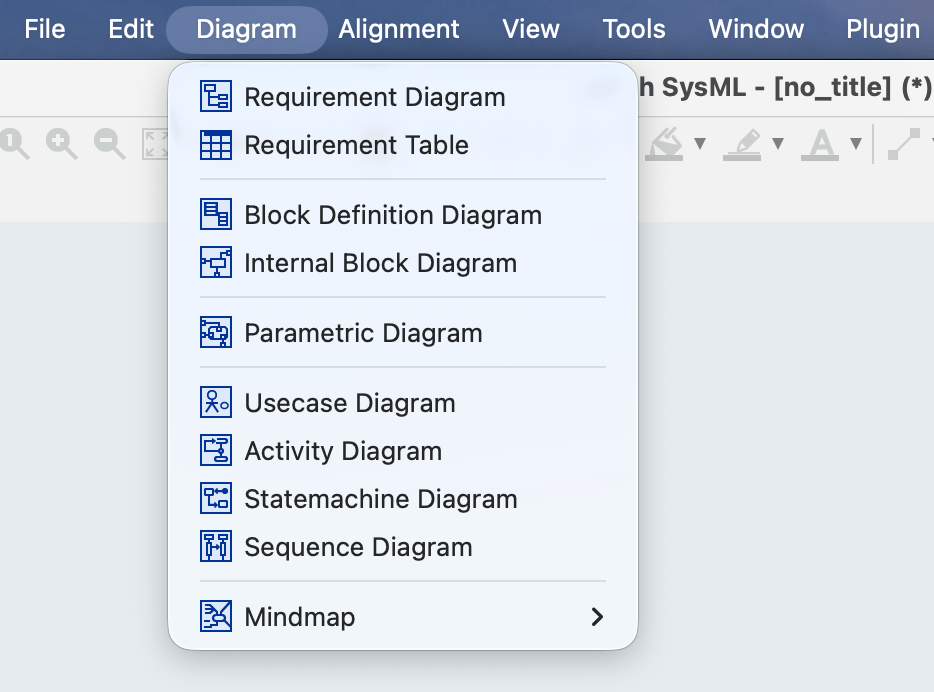Select the Zoom In magnifier tool

(59, 139)
